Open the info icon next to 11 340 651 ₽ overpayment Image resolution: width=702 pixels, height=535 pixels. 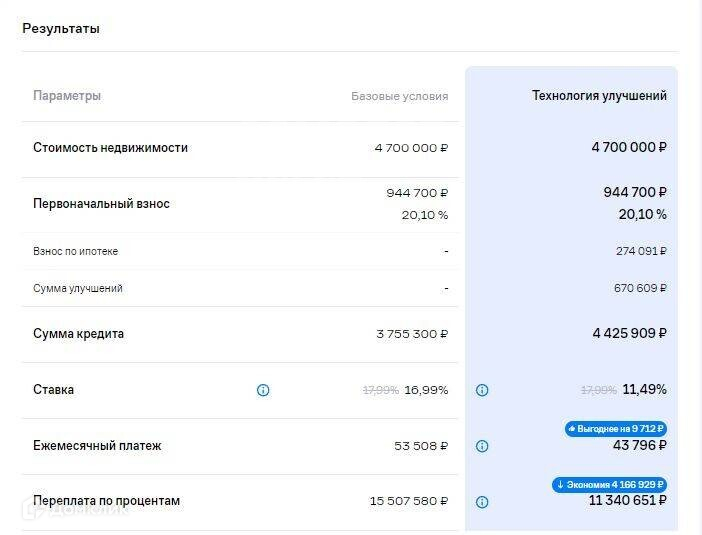482,502
